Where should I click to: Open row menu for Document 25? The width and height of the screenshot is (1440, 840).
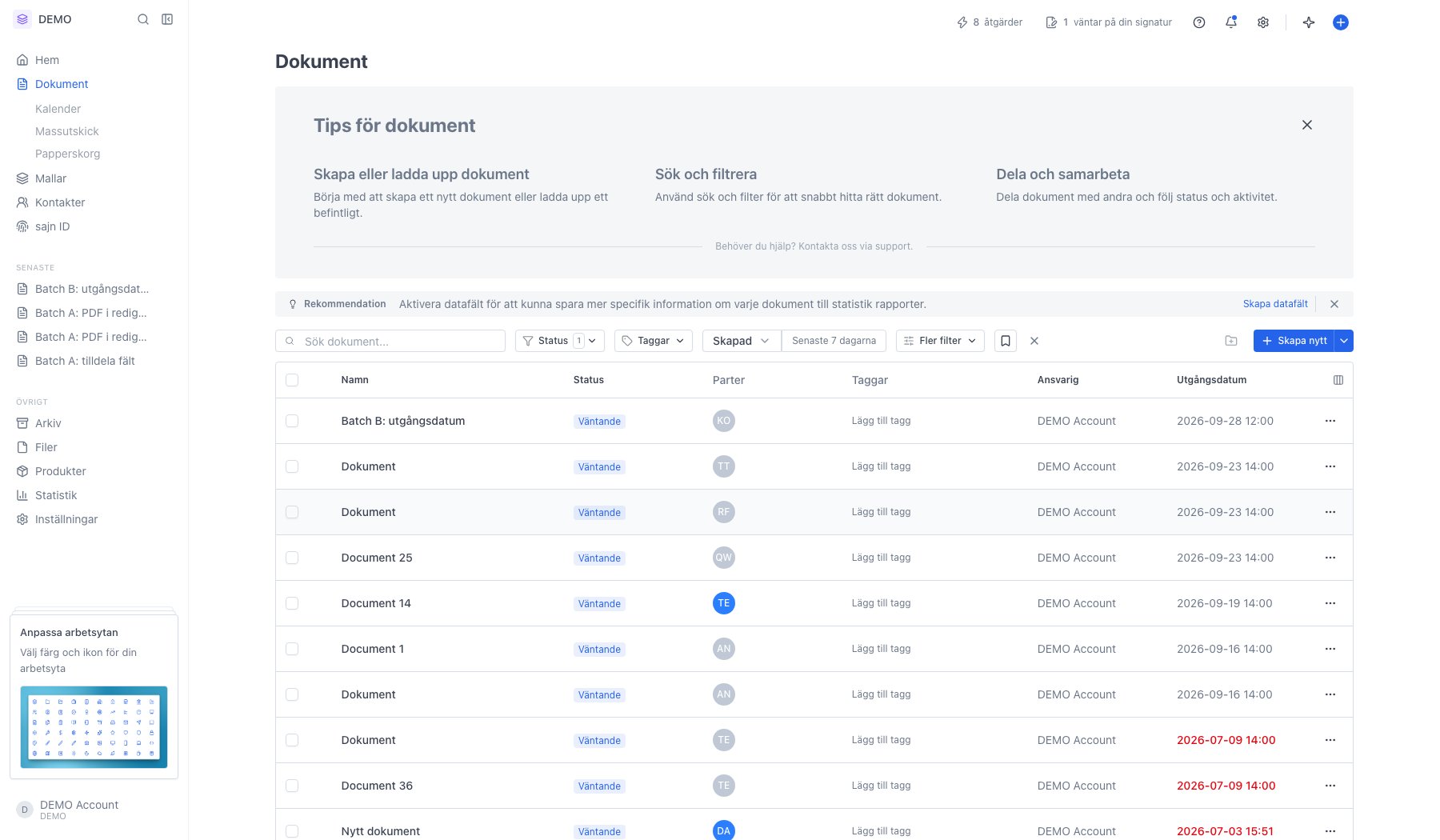click(x=1330, y=558)
